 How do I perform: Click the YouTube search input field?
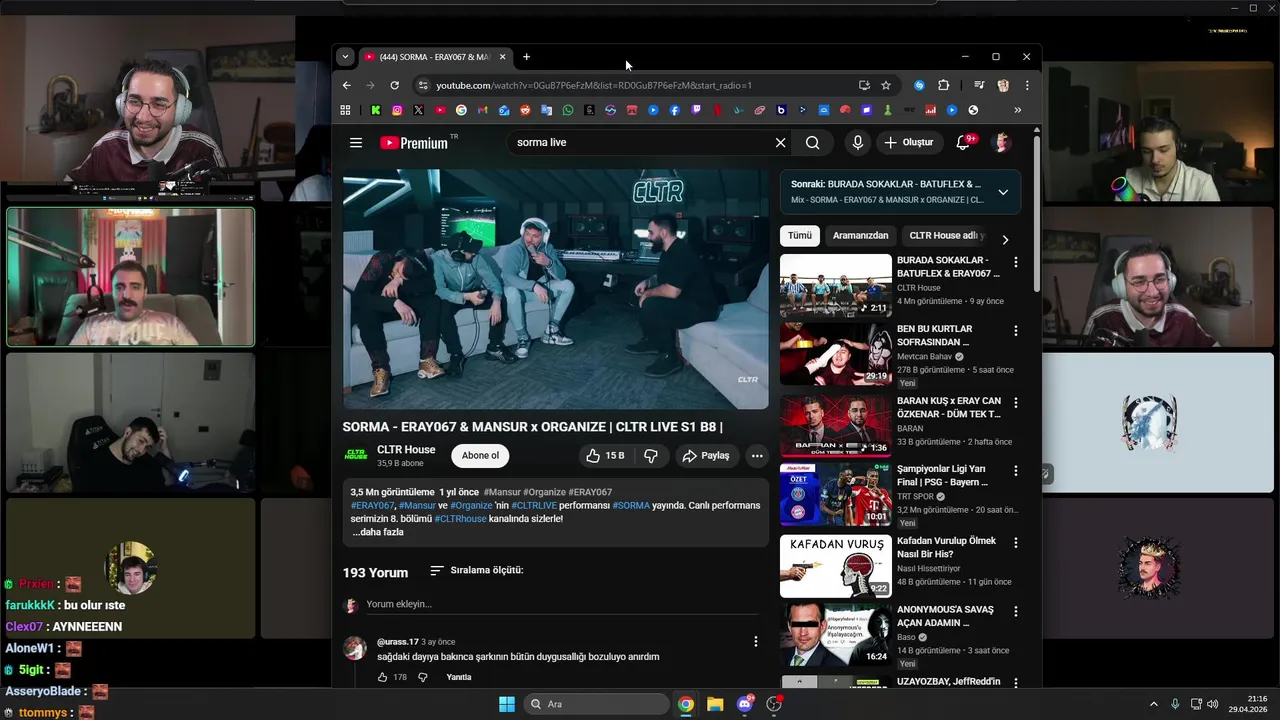pos(640,143)
